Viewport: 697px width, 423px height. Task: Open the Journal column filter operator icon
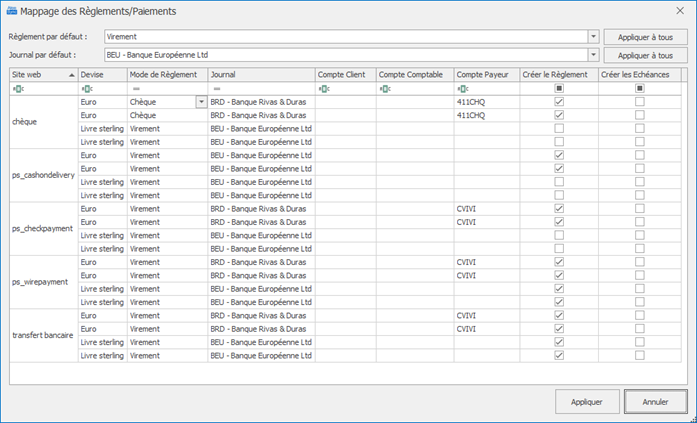tap(217, 88)
